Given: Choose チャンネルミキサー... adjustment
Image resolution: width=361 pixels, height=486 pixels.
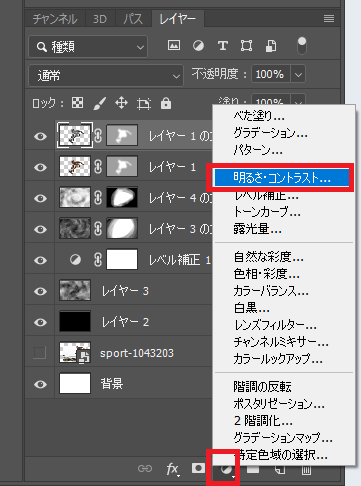Looking at the screenshot, I should (281, 342).
